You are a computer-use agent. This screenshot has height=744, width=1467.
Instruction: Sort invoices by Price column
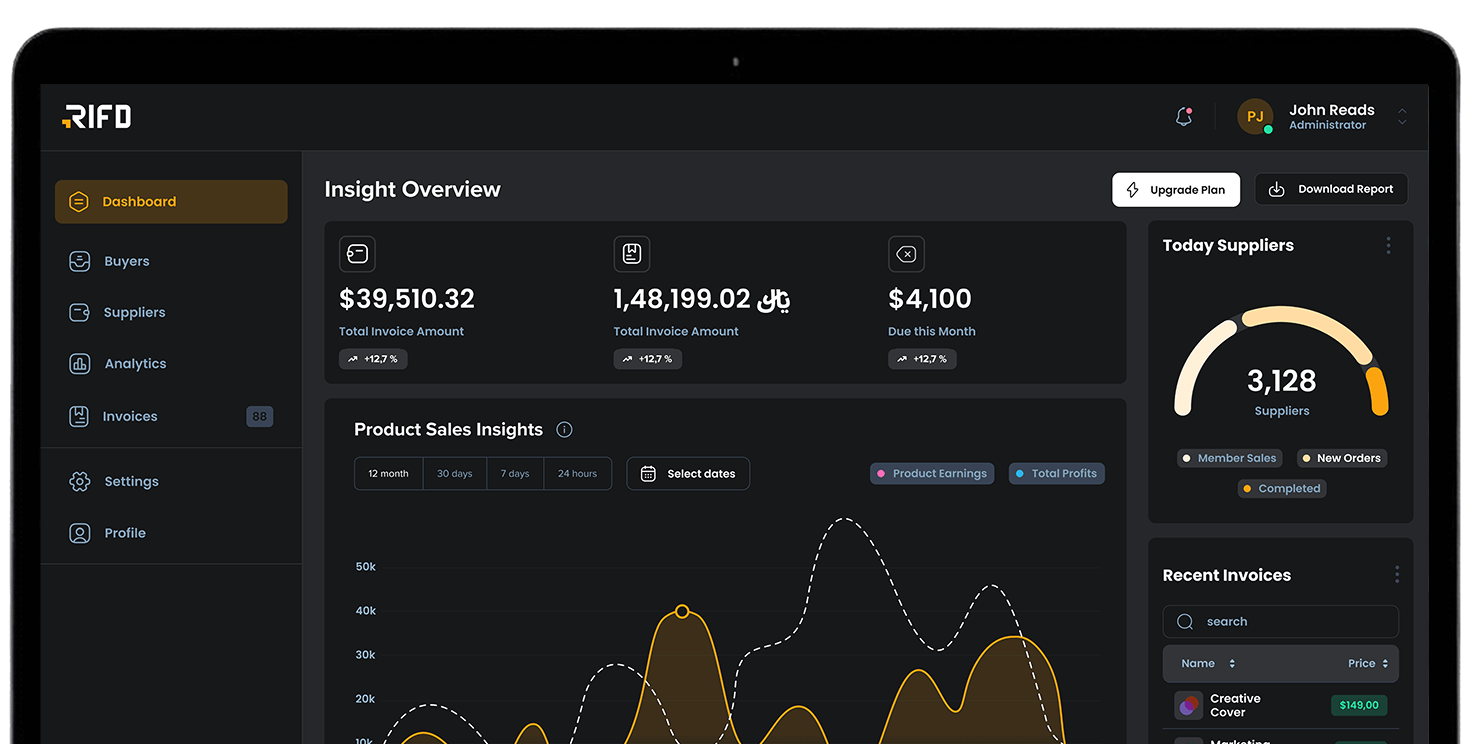[1368, 664]
